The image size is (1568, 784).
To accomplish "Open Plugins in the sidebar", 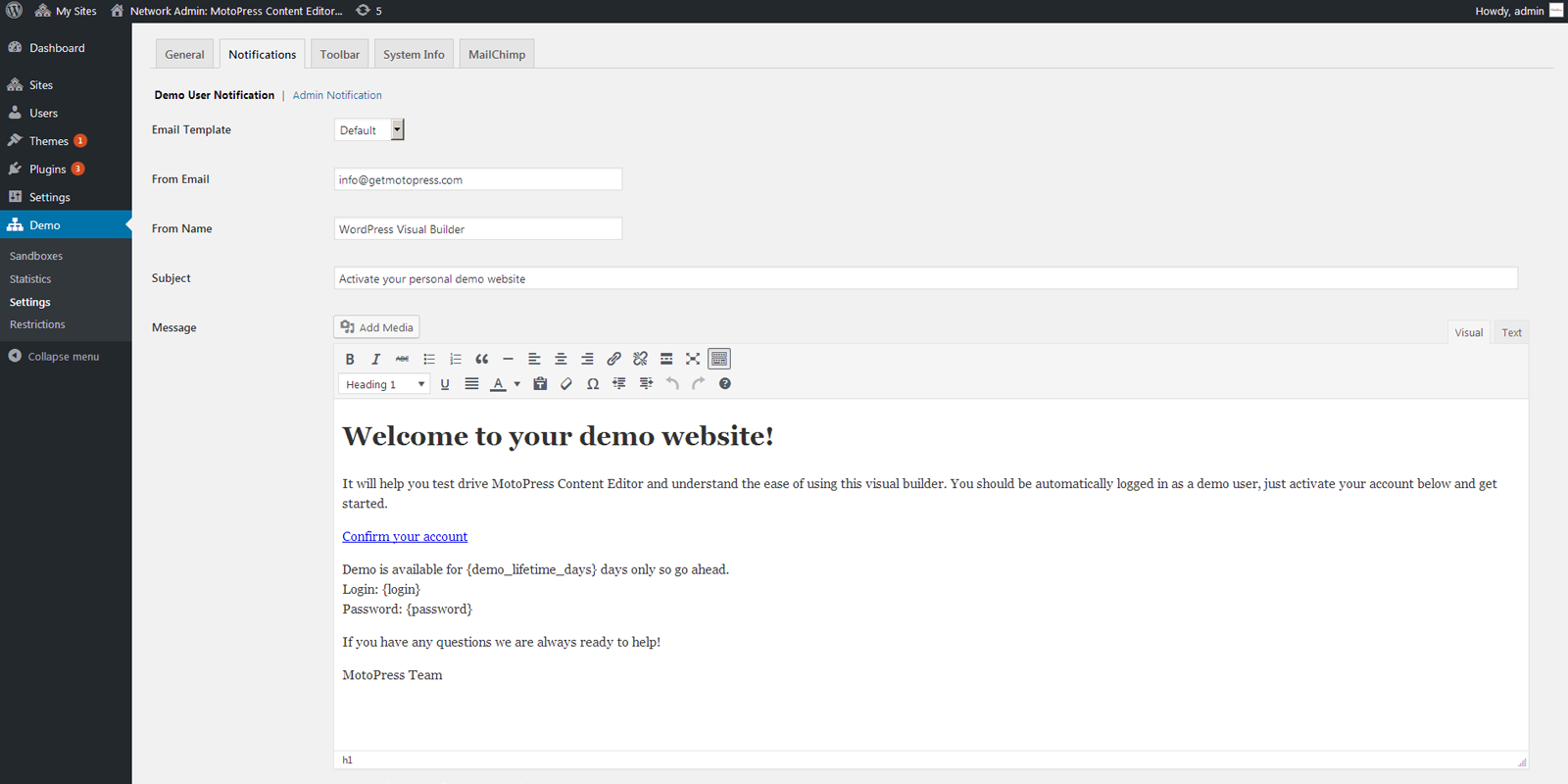I will [x=66, y=169].
